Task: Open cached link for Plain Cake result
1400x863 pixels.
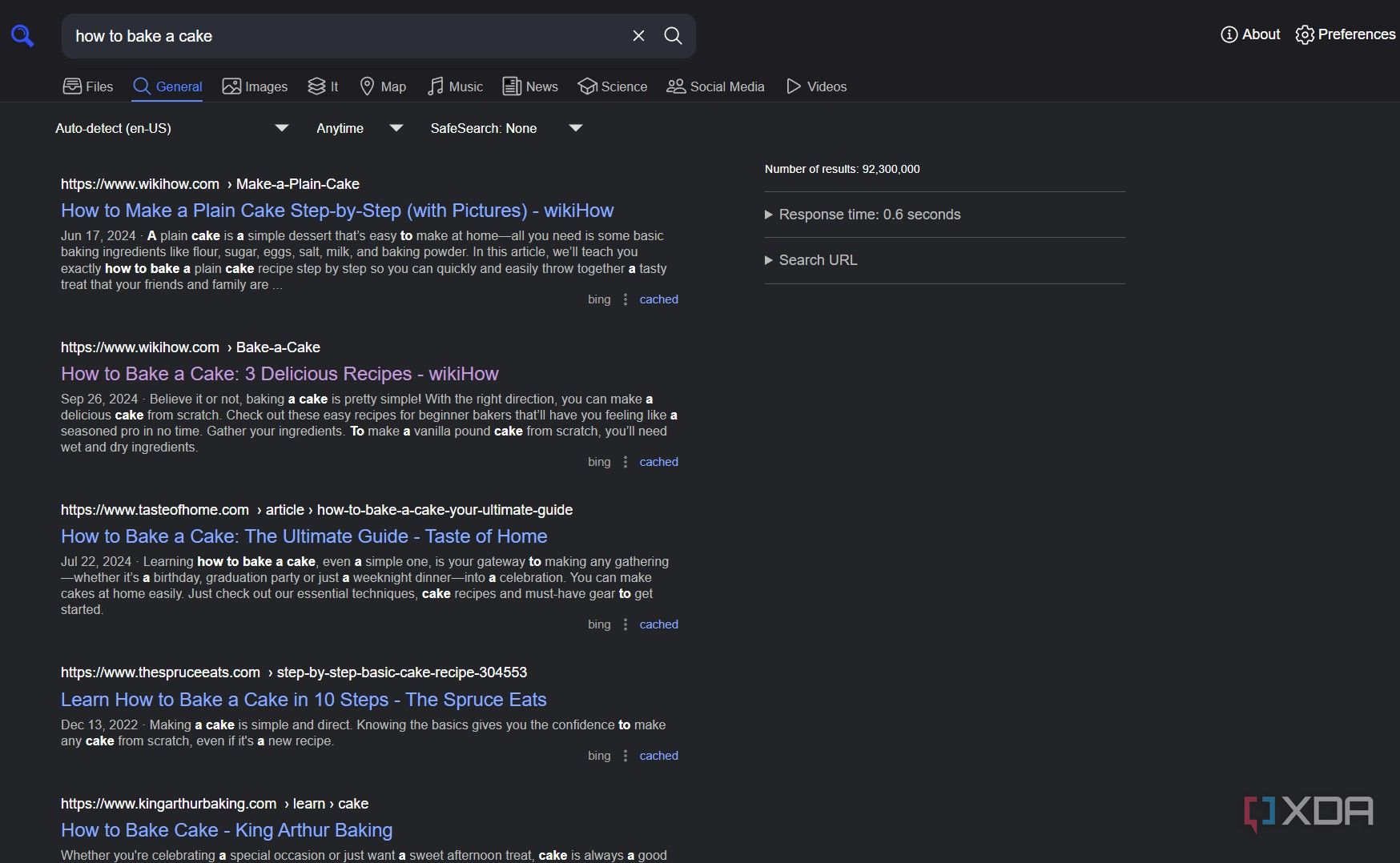Action: click(x=658, y=299)
